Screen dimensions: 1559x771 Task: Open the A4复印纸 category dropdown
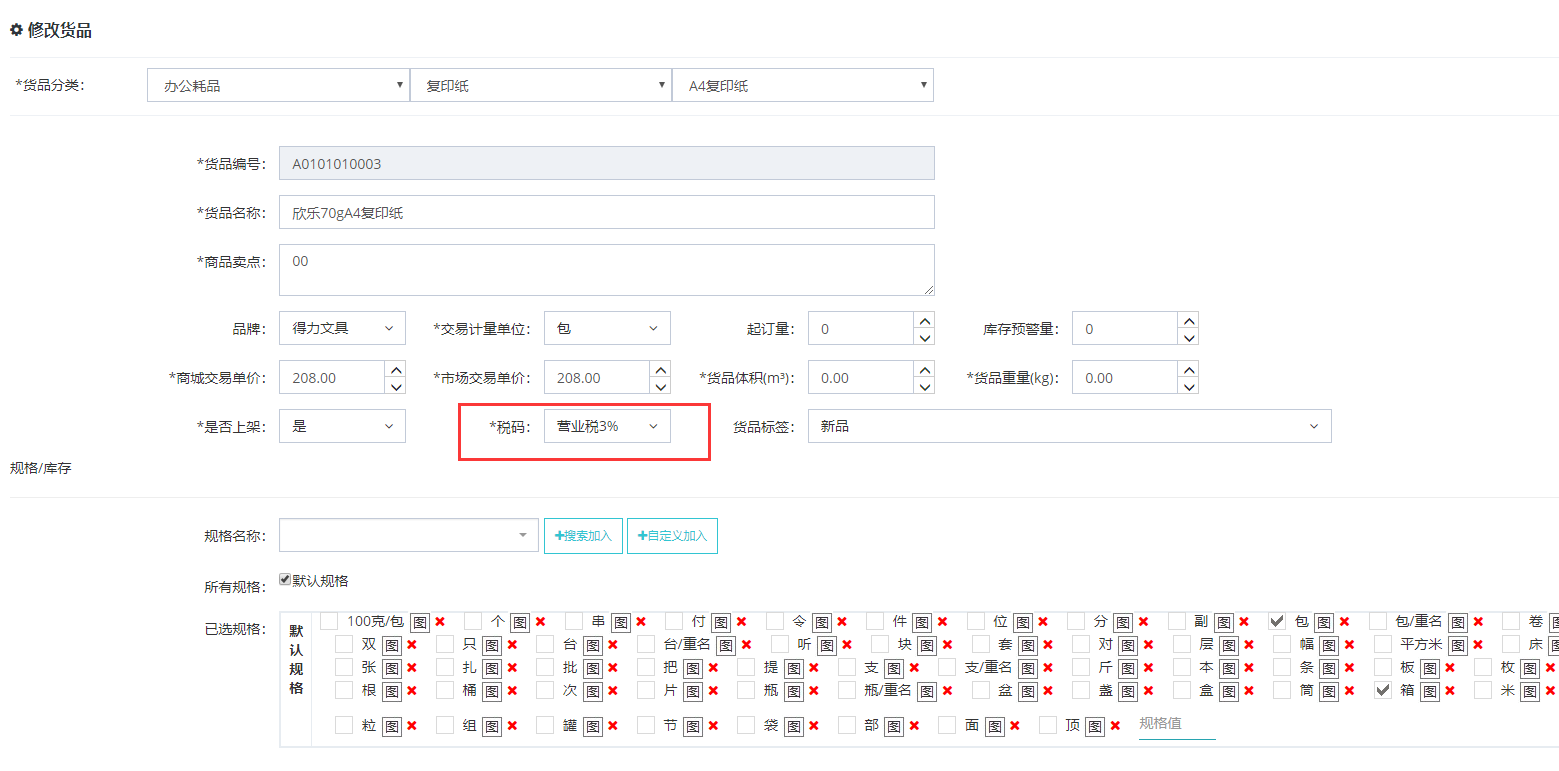[803, 86]
